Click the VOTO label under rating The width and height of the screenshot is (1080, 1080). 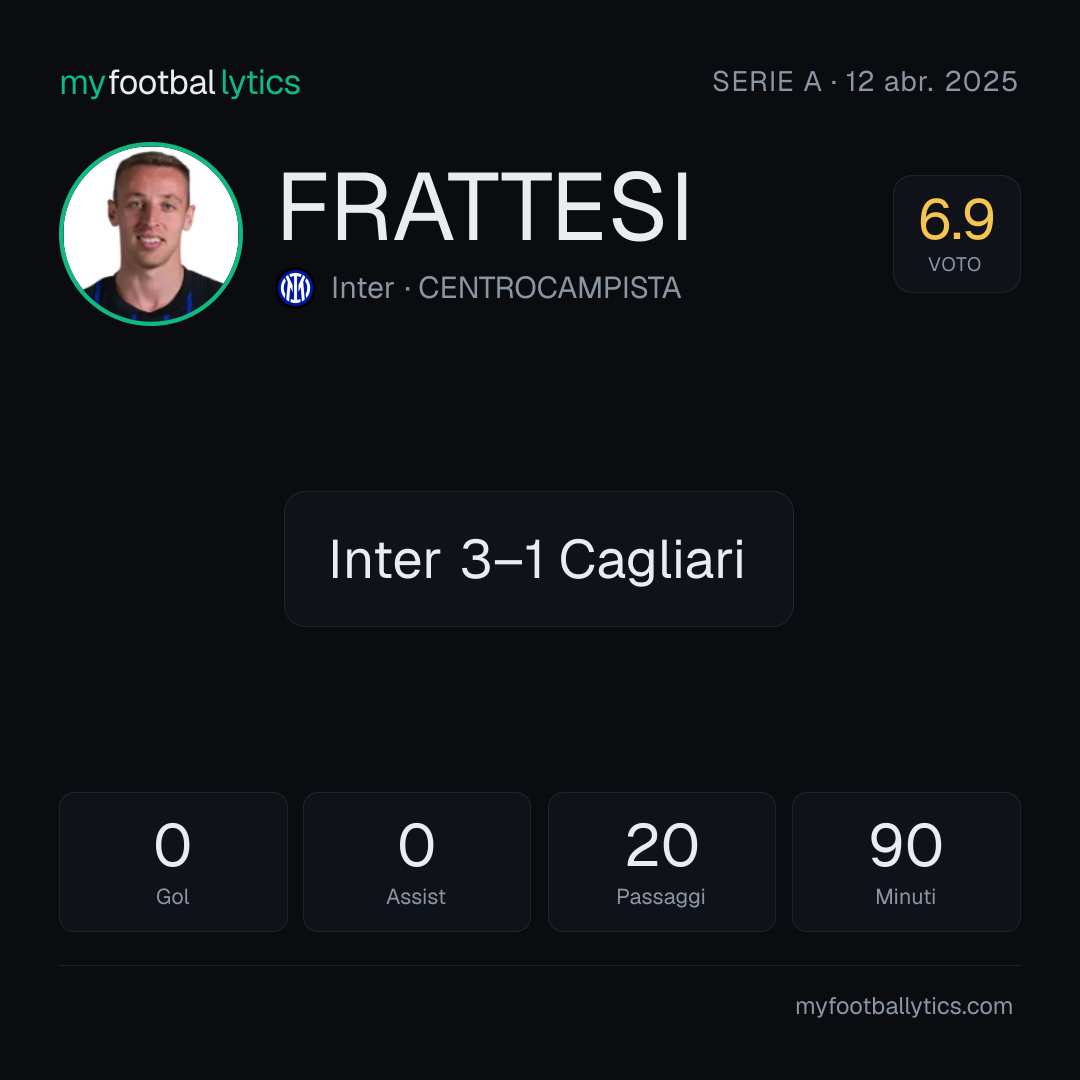pyautogui.click(x=955, y=264)
